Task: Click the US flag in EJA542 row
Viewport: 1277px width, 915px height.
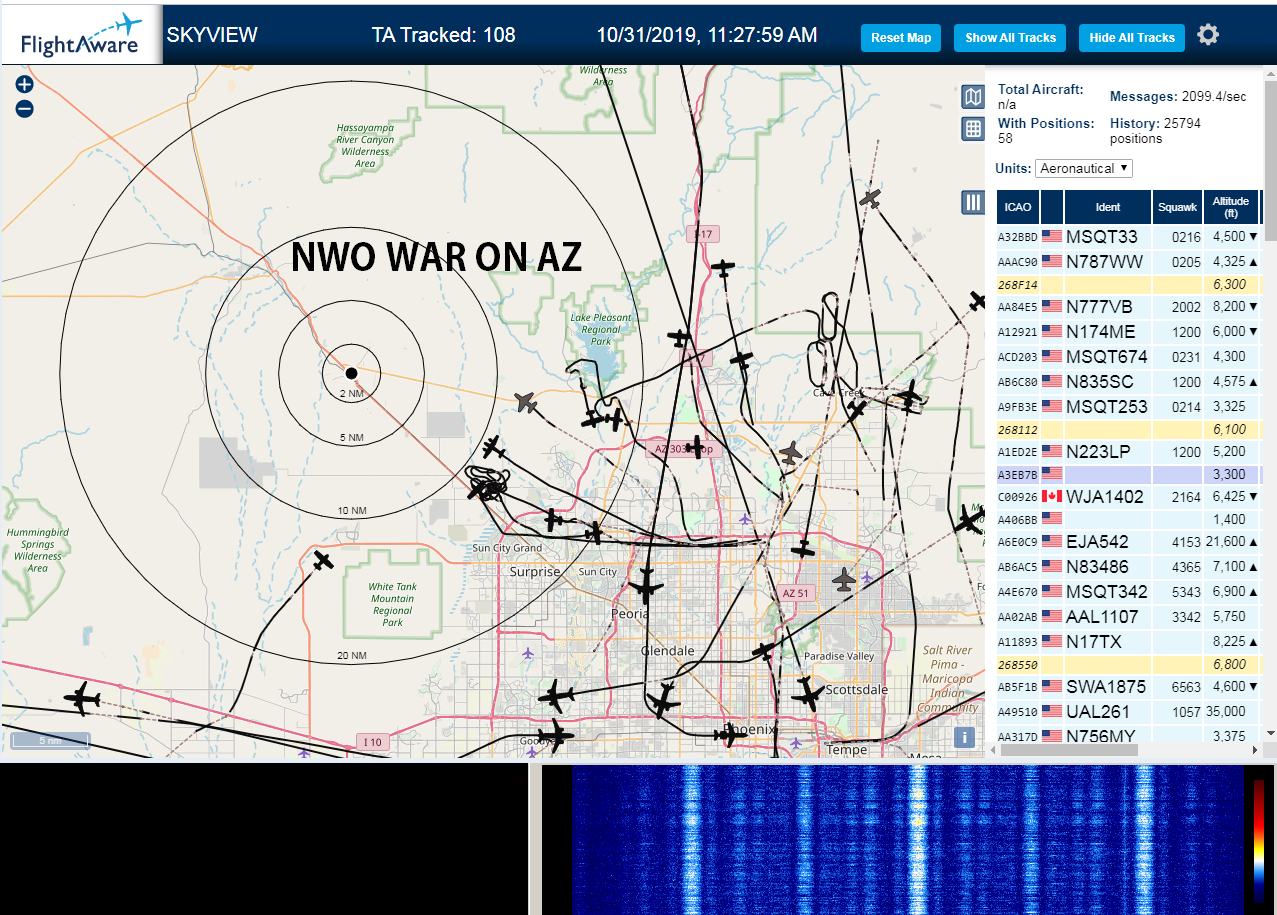Action: tap(1051, 541)
